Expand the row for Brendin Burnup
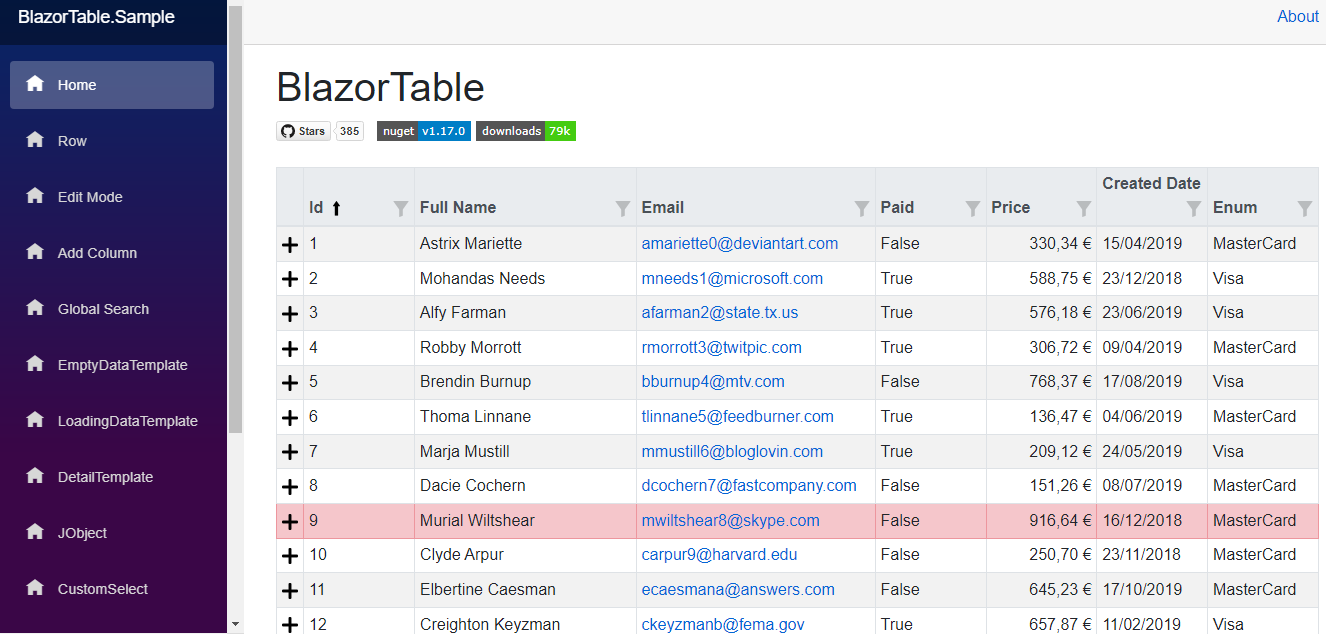1326x634 pixels. (290, 382)
